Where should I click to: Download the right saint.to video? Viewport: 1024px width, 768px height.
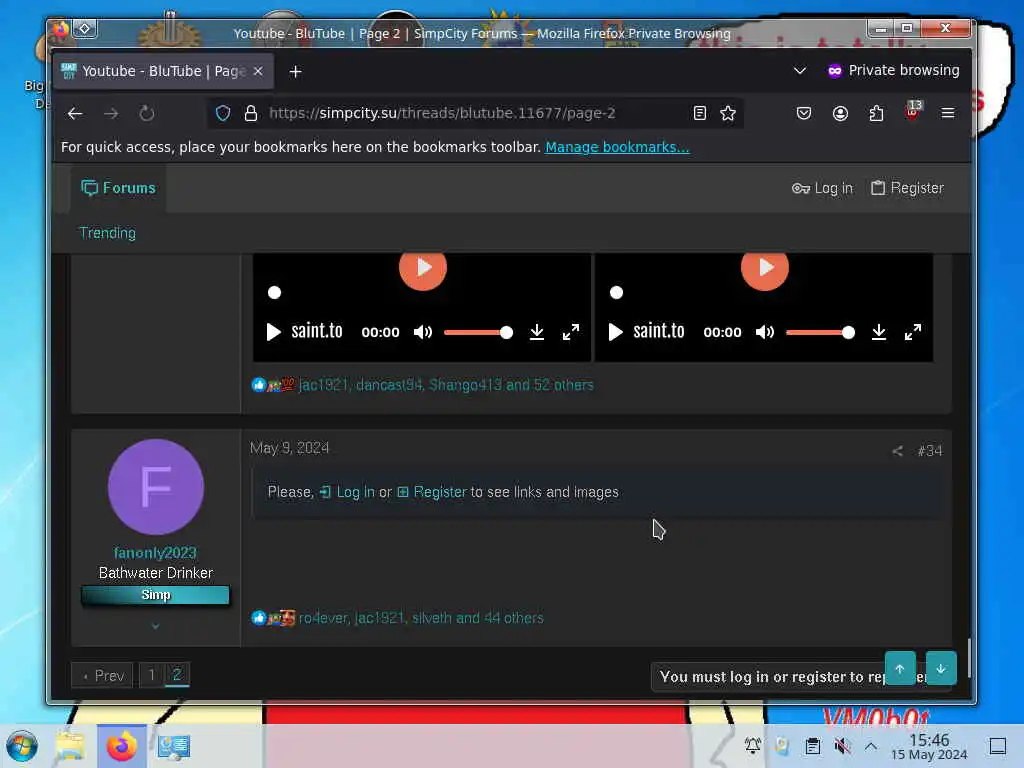click(x=879, y=332)
